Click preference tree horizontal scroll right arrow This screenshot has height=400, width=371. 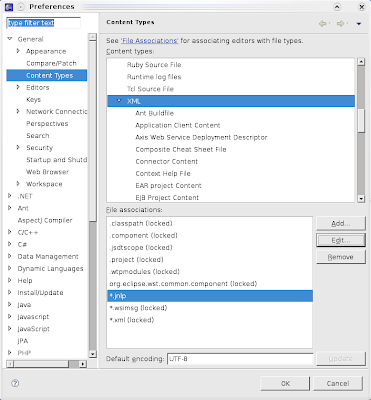tap(83, 364)
